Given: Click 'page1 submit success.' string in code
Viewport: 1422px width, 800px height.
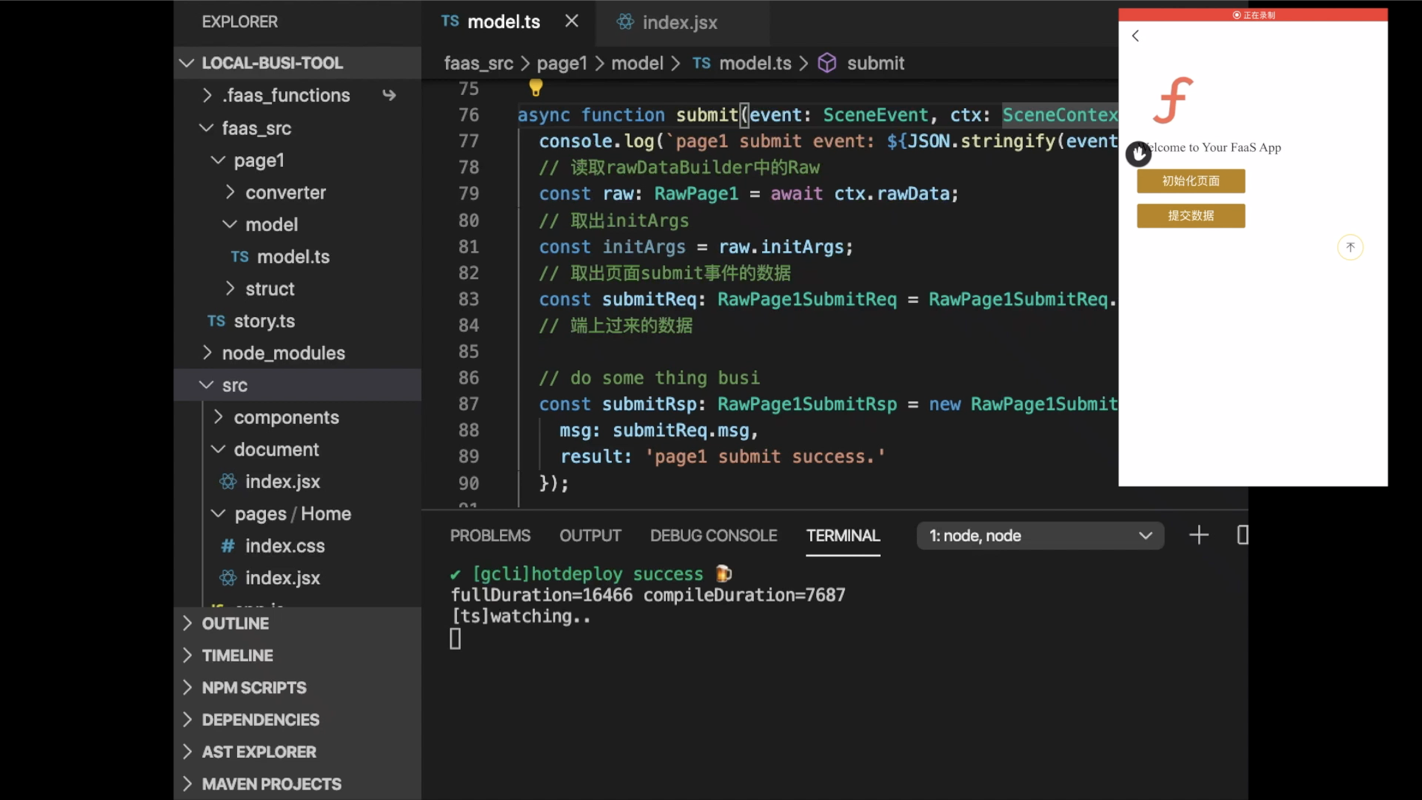Looking at the screenshot, I should coord(765,457).
